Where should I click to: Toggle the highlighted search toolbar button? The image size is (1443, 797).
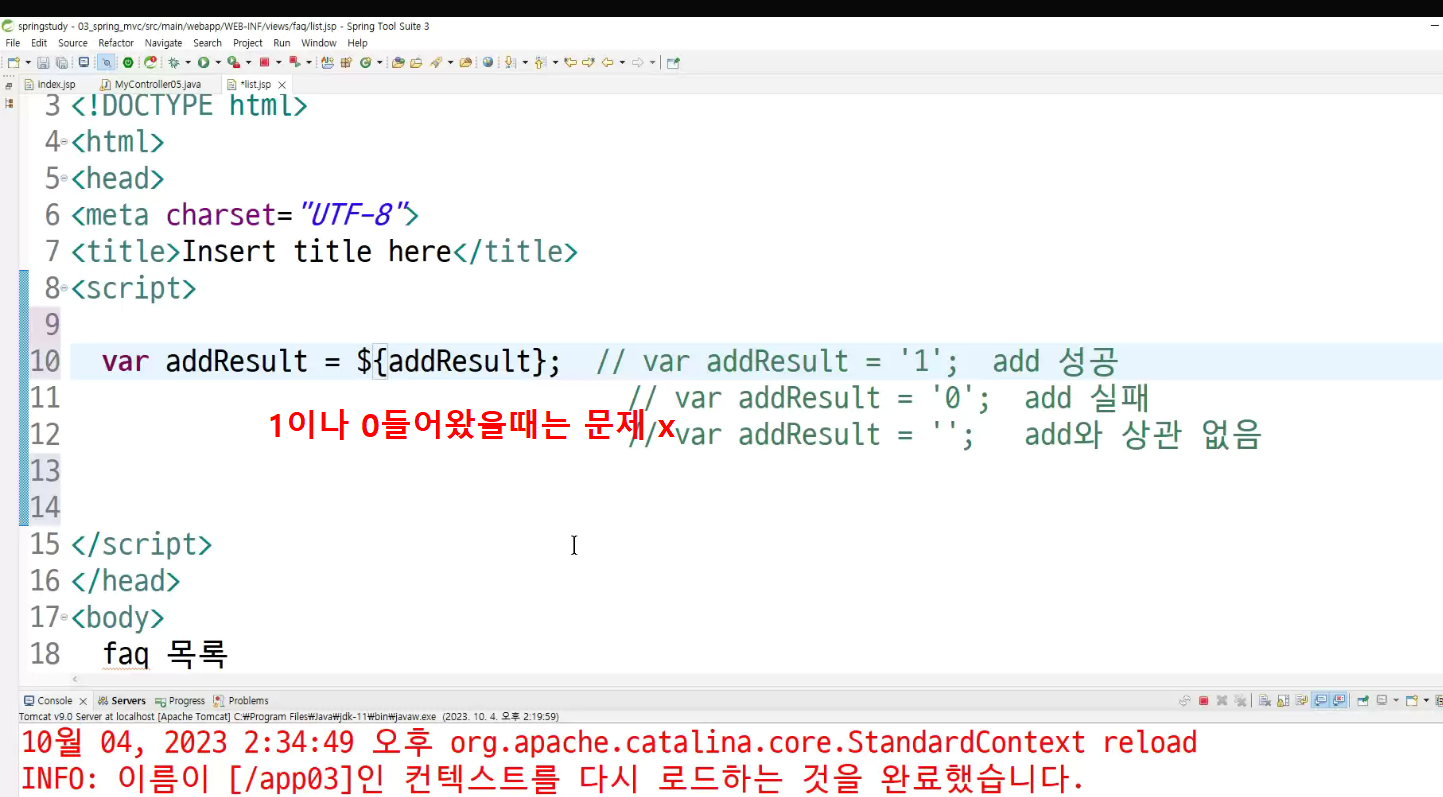pos(107,62)
